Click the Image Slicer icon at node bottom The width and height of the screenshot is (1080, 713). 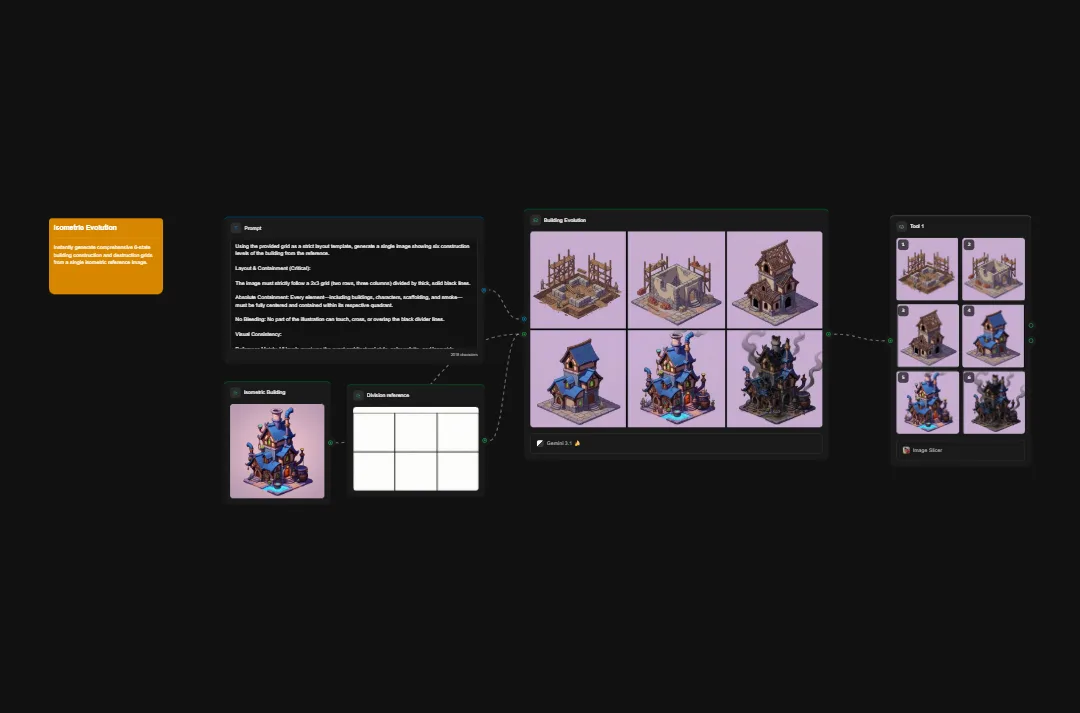(x=906, y=450)
